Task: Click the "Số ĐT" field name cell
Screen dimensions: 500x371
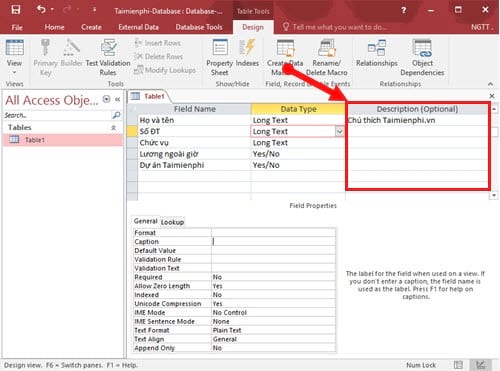Action: click(194, 131)
